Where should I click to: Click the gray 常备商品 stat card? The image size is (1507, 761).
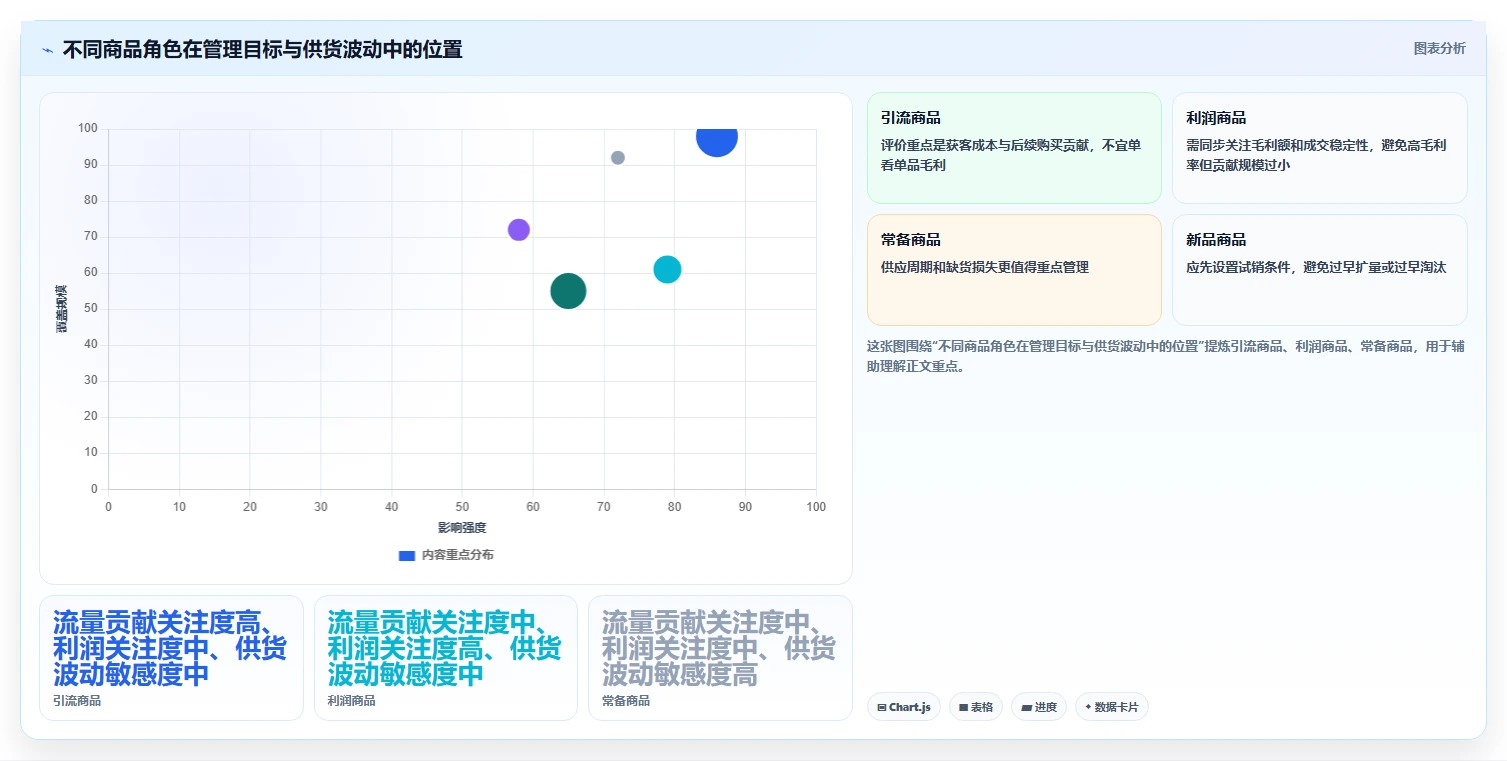coord(720,658)
